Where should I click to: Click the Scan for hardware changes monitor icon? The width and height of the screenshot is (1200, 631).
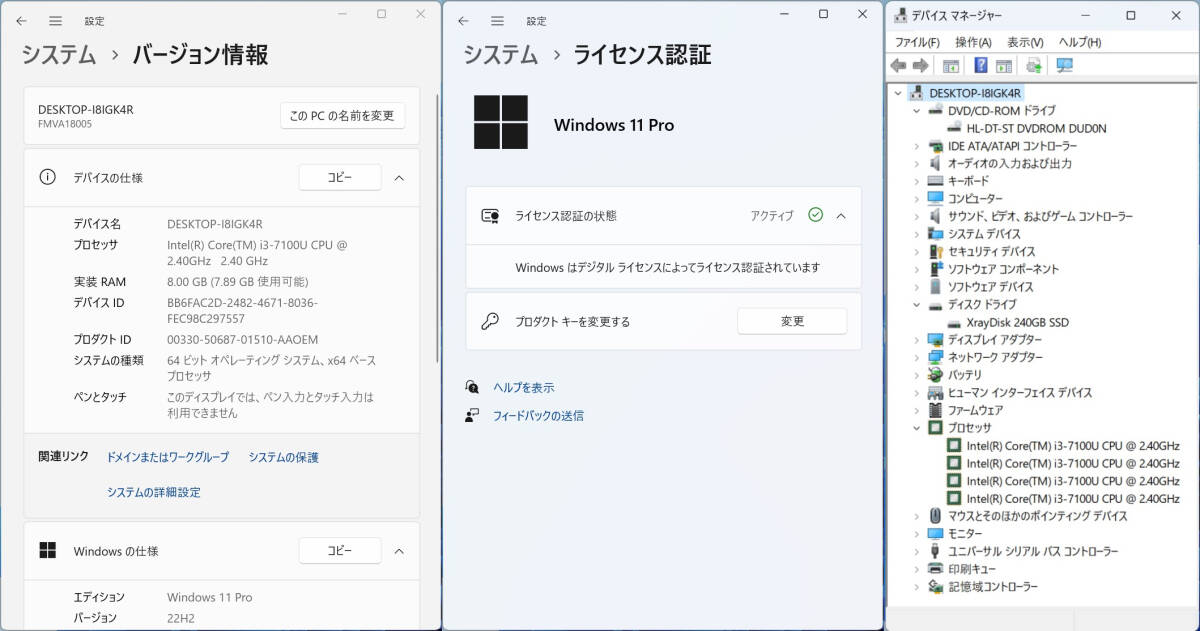coord(1064,66)
